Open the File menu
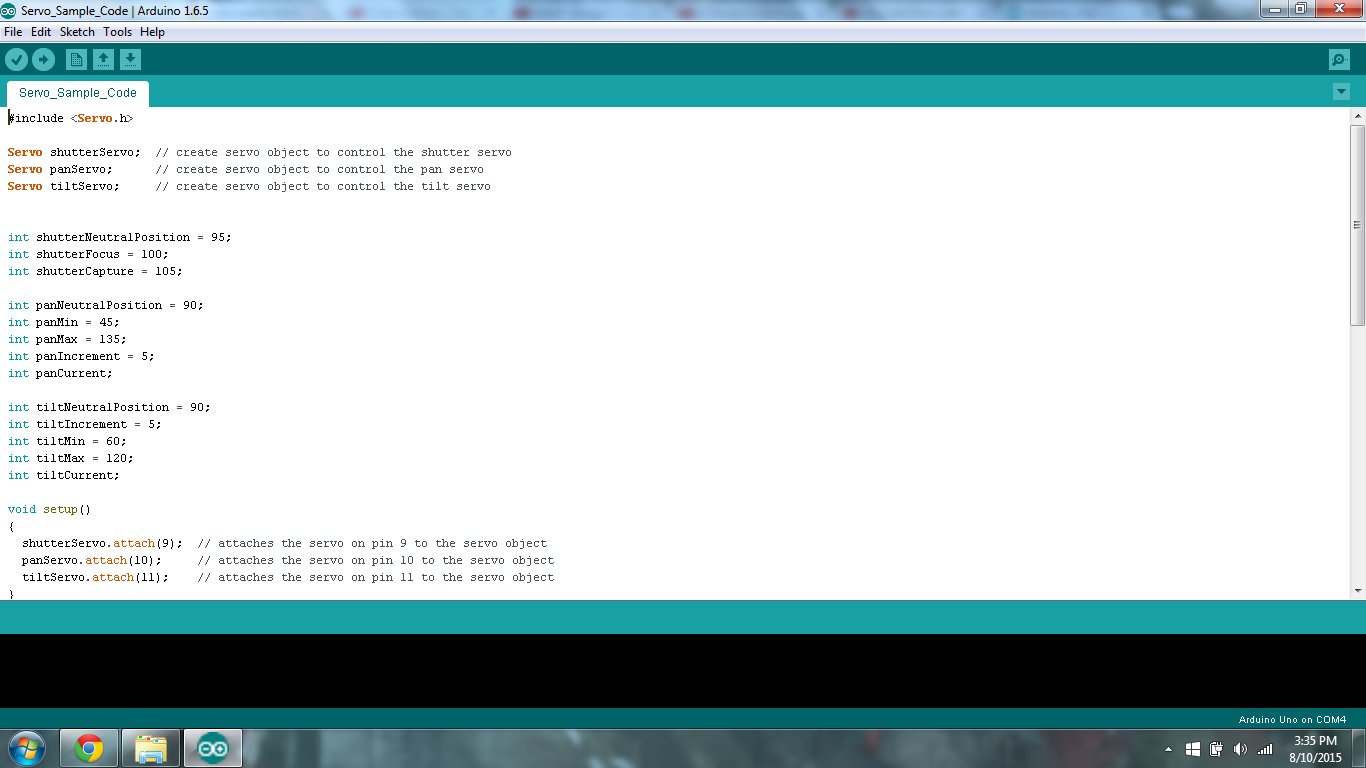Screen dimensions: 1366x768 point(13,32)
